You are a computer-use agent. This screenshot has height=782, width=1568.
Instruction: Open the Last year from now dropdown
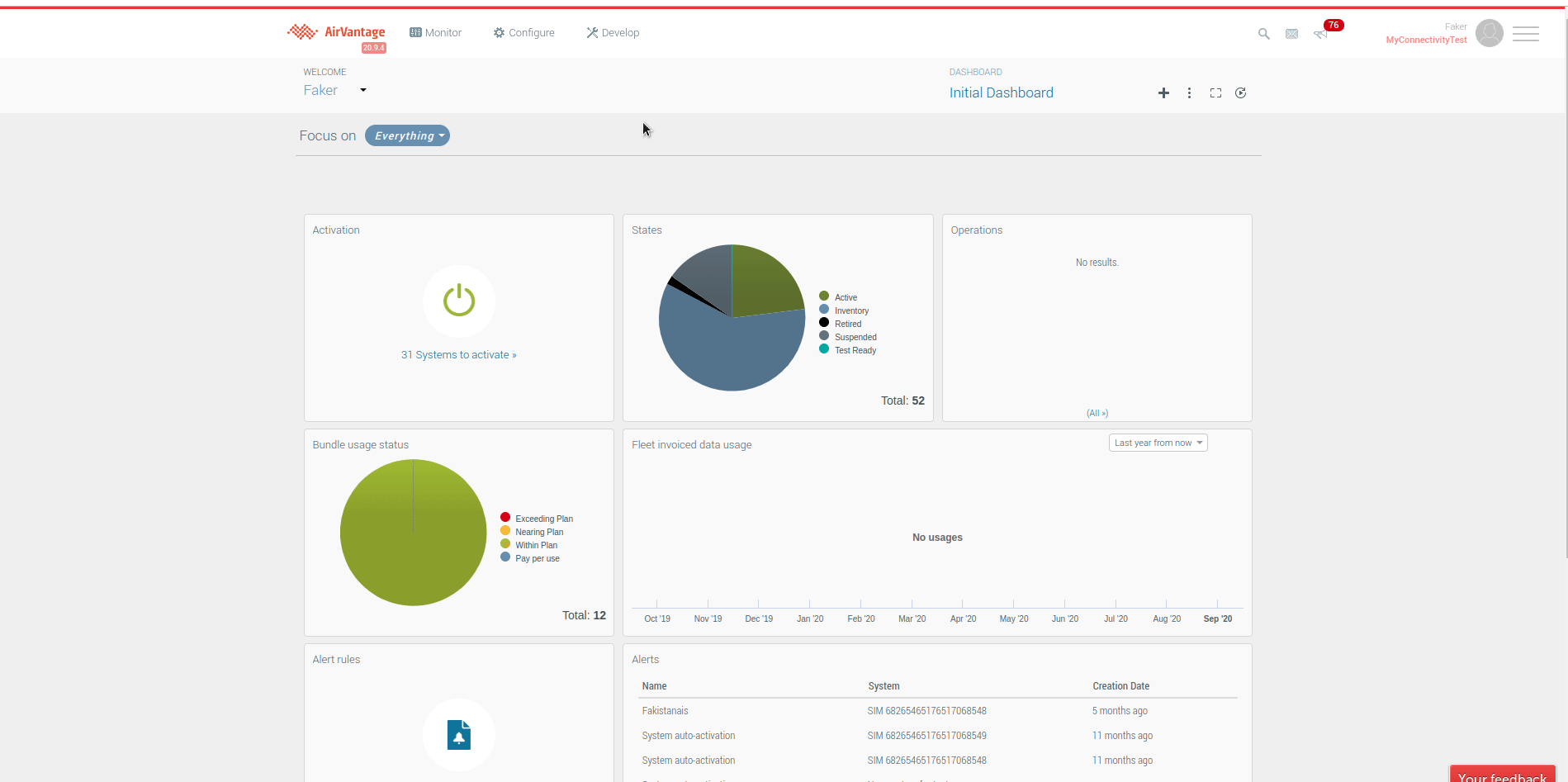[x=1158, y=443]
